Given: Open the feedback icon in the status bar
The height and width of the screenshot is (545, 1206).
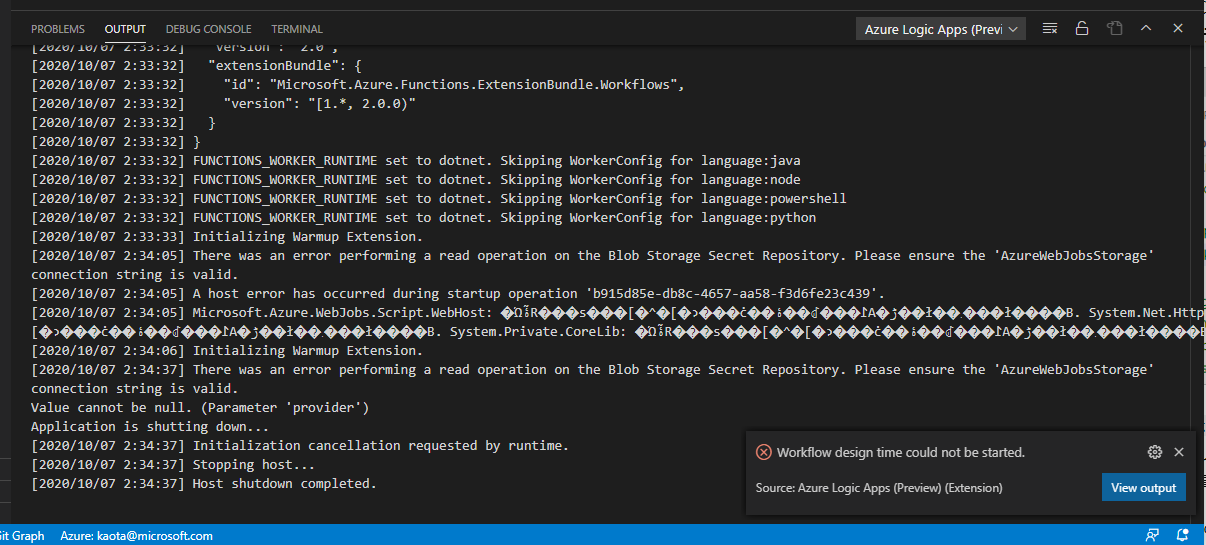Looking at the screenshot, I should 1150,536.
